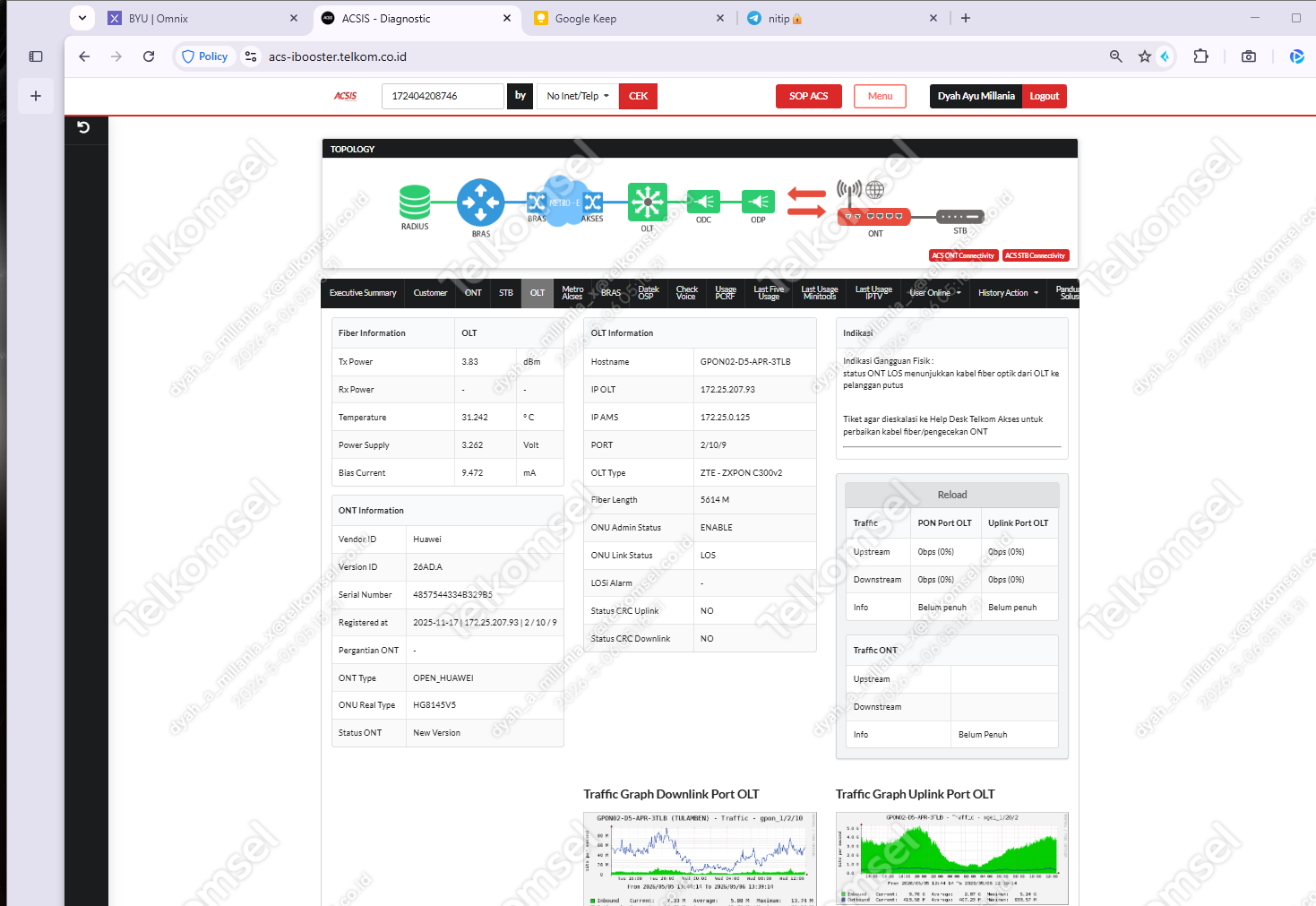
Task: Open site information icon beside the URL
Action: 251,56
